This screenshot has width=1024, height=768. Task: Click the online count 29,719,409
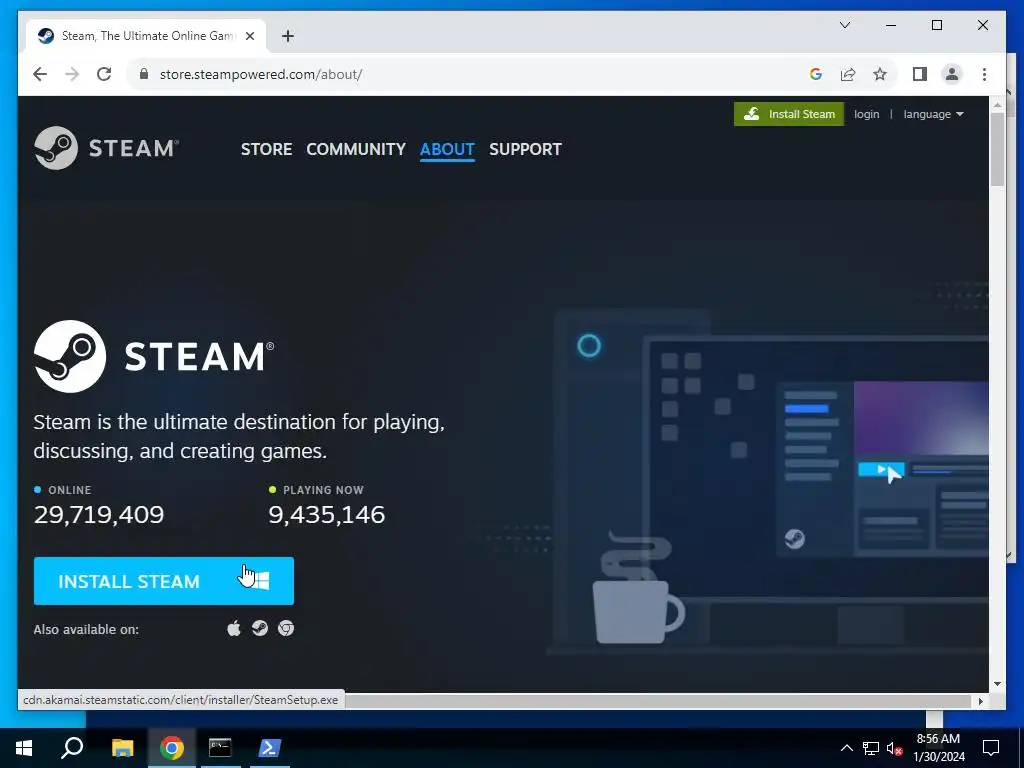99,515
